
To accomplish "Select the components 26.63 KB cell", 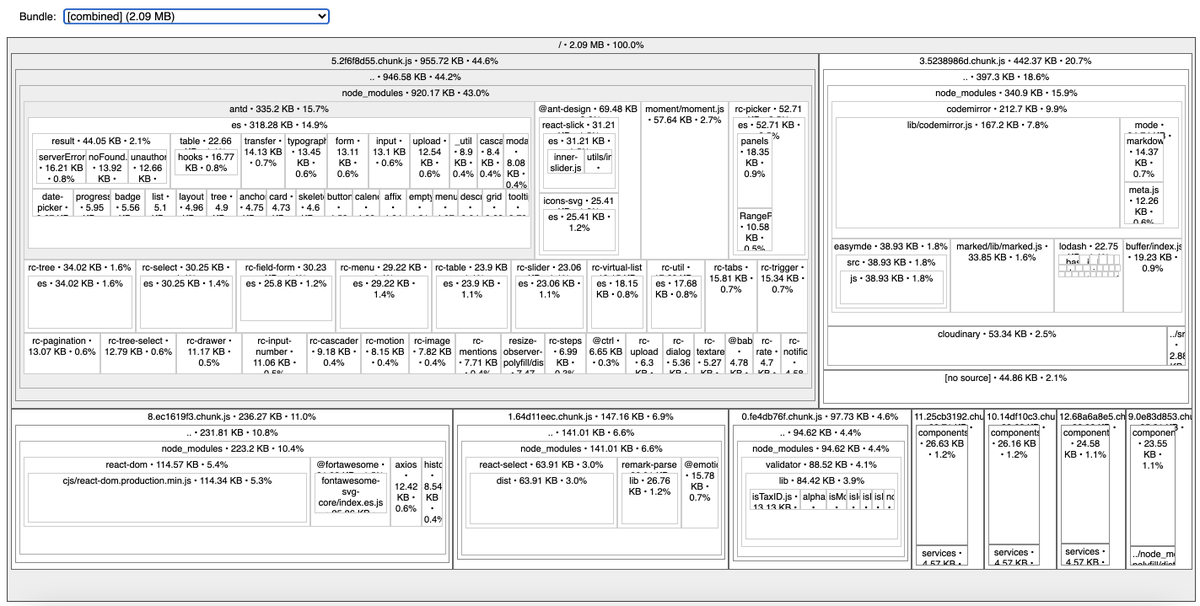I will click(x=941, y=485).
